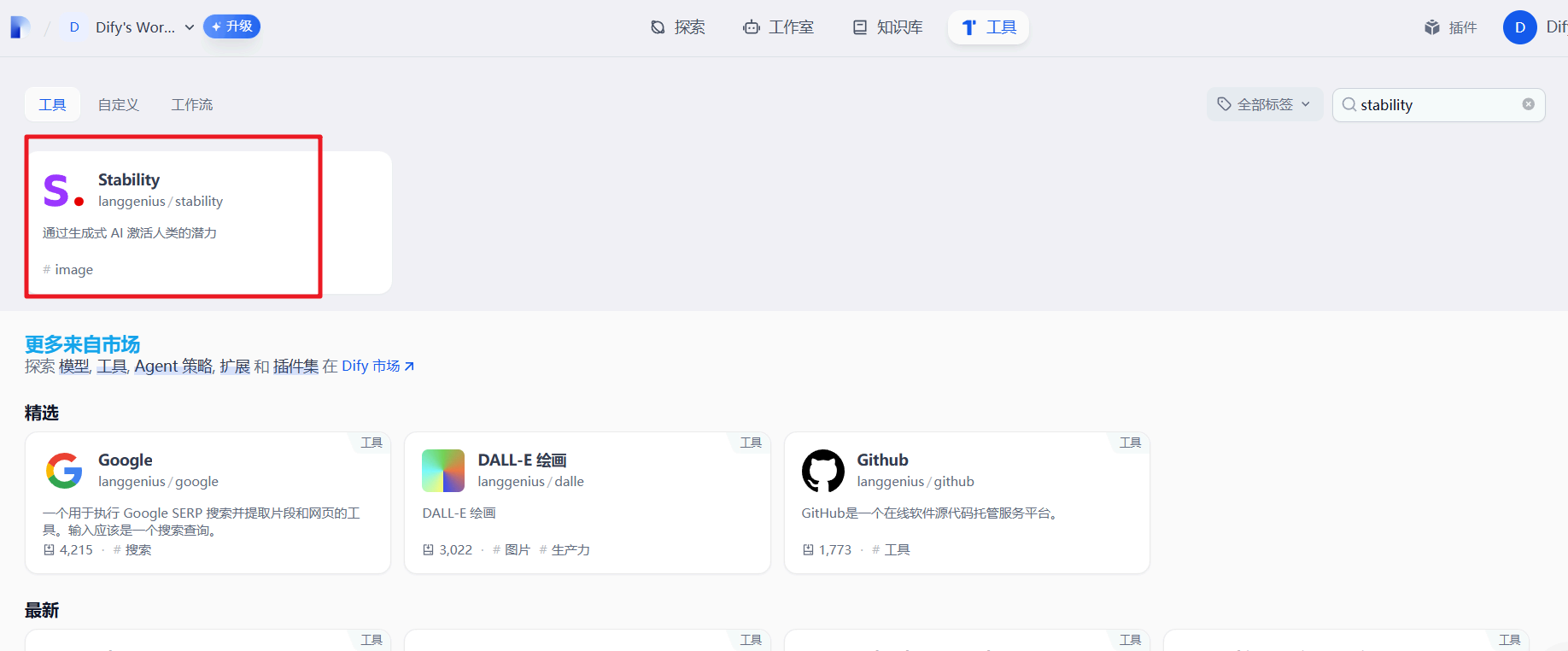Open the Dify 市场 link
Viewport: 1568px width, 651px height.
pos(378,366)
